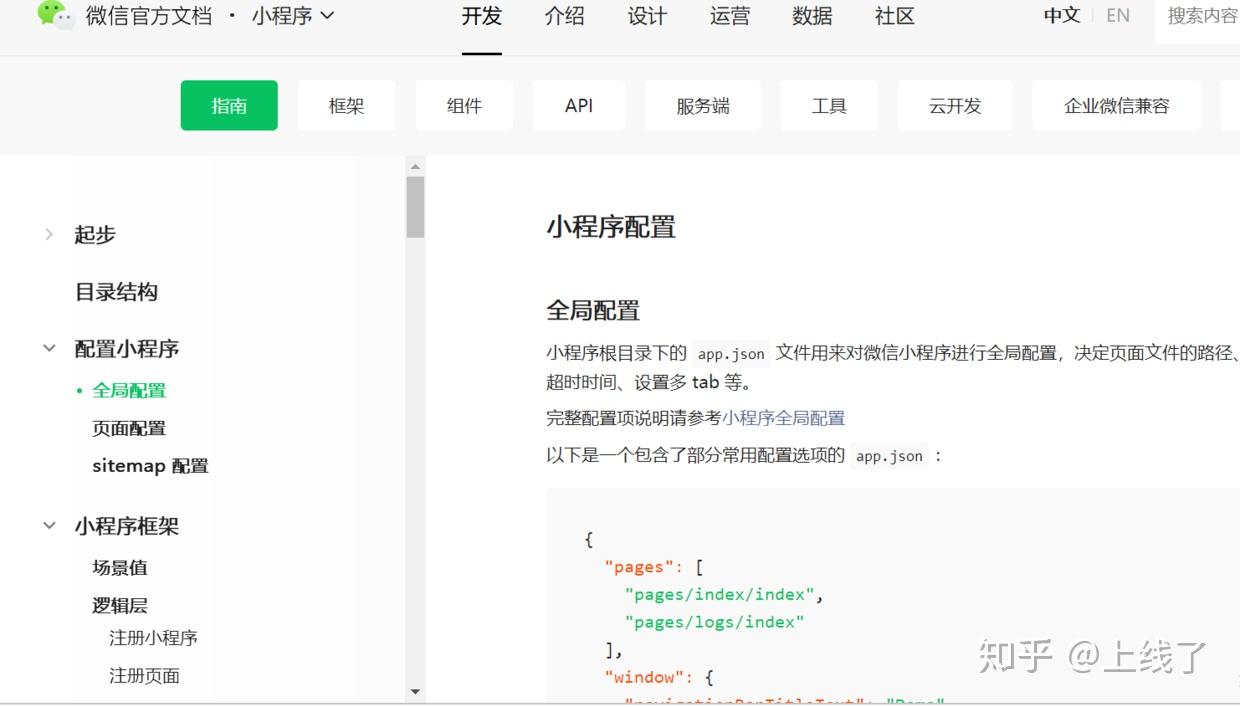Open the 框架 section button
This screenshot has width=1240, height=707.
[347, 106]
